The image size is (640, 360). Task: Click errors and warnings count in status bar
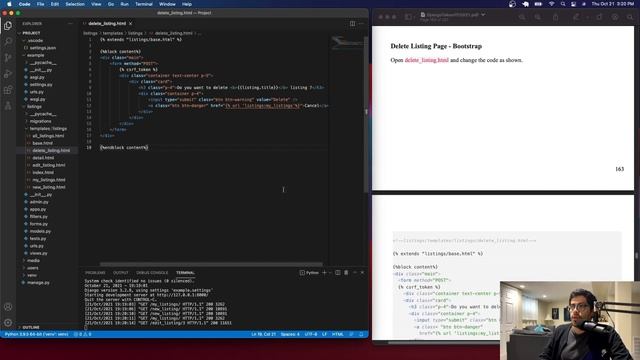click(82, 334)
